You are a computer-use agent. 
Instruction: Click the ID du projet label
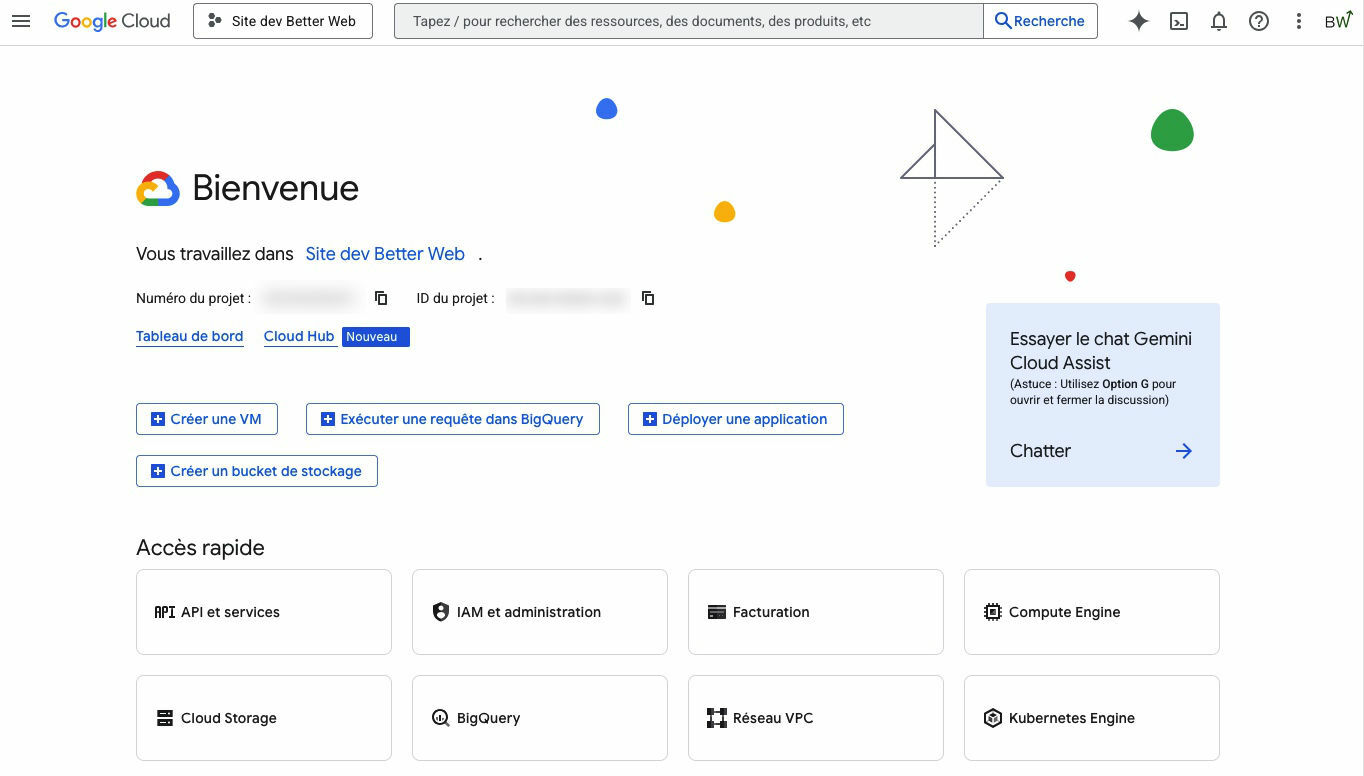point(455,298)
